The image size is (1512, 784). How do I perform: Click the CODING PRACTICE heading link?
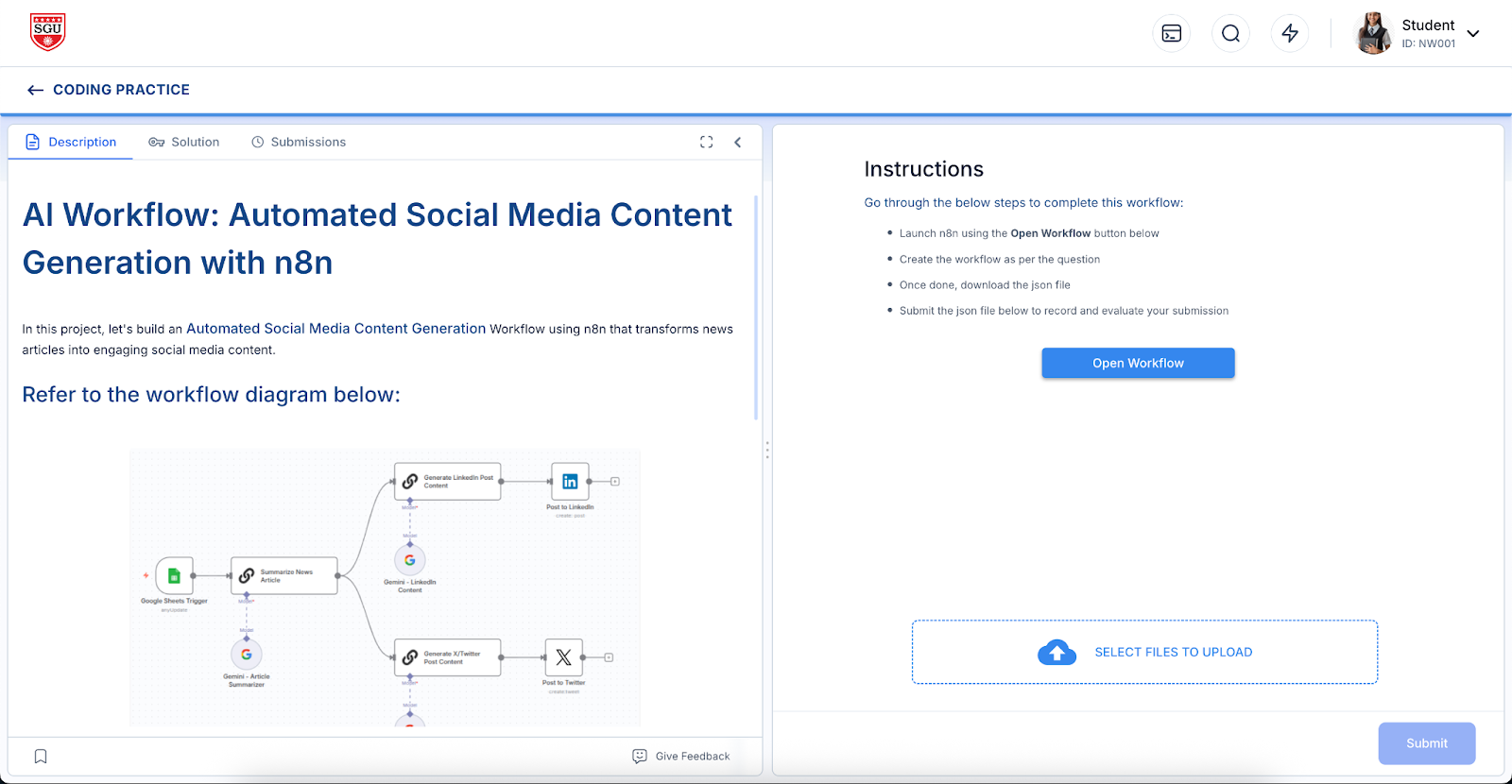(121, 90)
